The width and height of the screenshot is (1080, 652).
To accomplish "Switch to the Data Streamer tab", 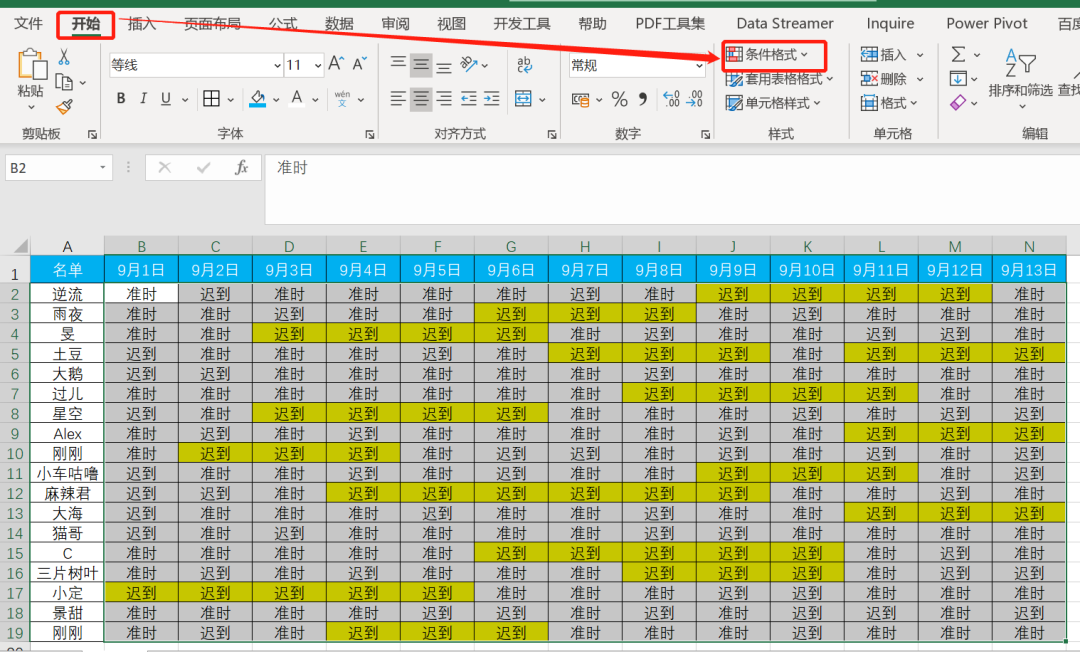I will coord(785,23).
